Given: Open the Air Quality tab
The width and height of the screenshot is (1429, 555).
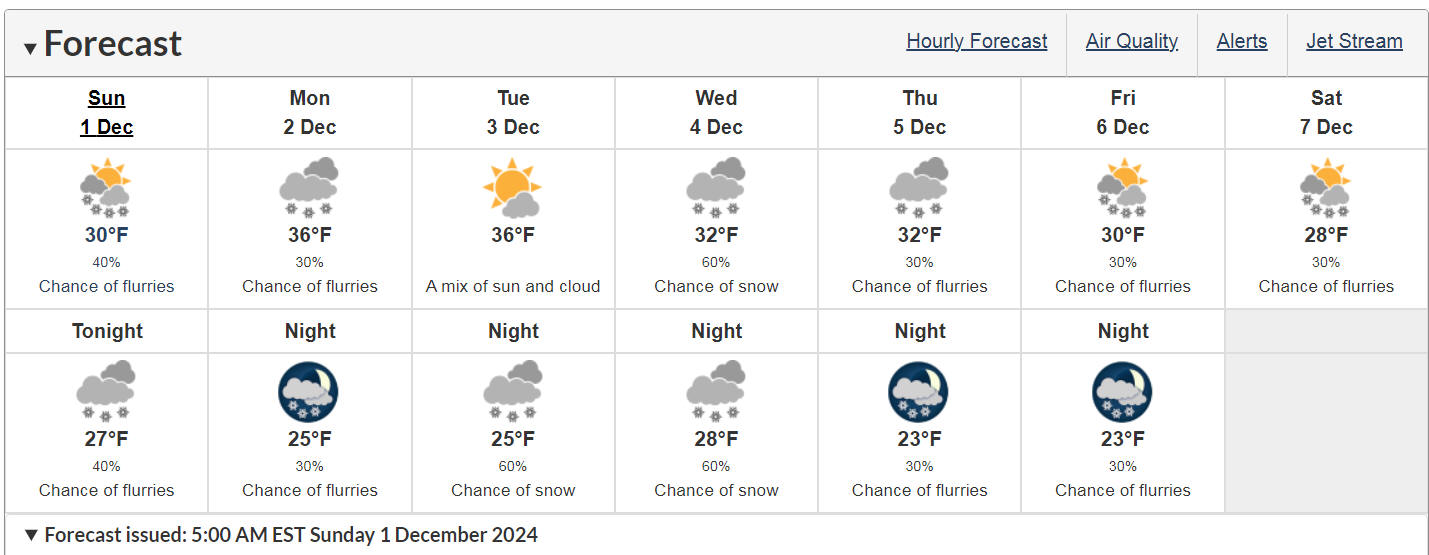Looking at the screenshot, I should 1132,41.
